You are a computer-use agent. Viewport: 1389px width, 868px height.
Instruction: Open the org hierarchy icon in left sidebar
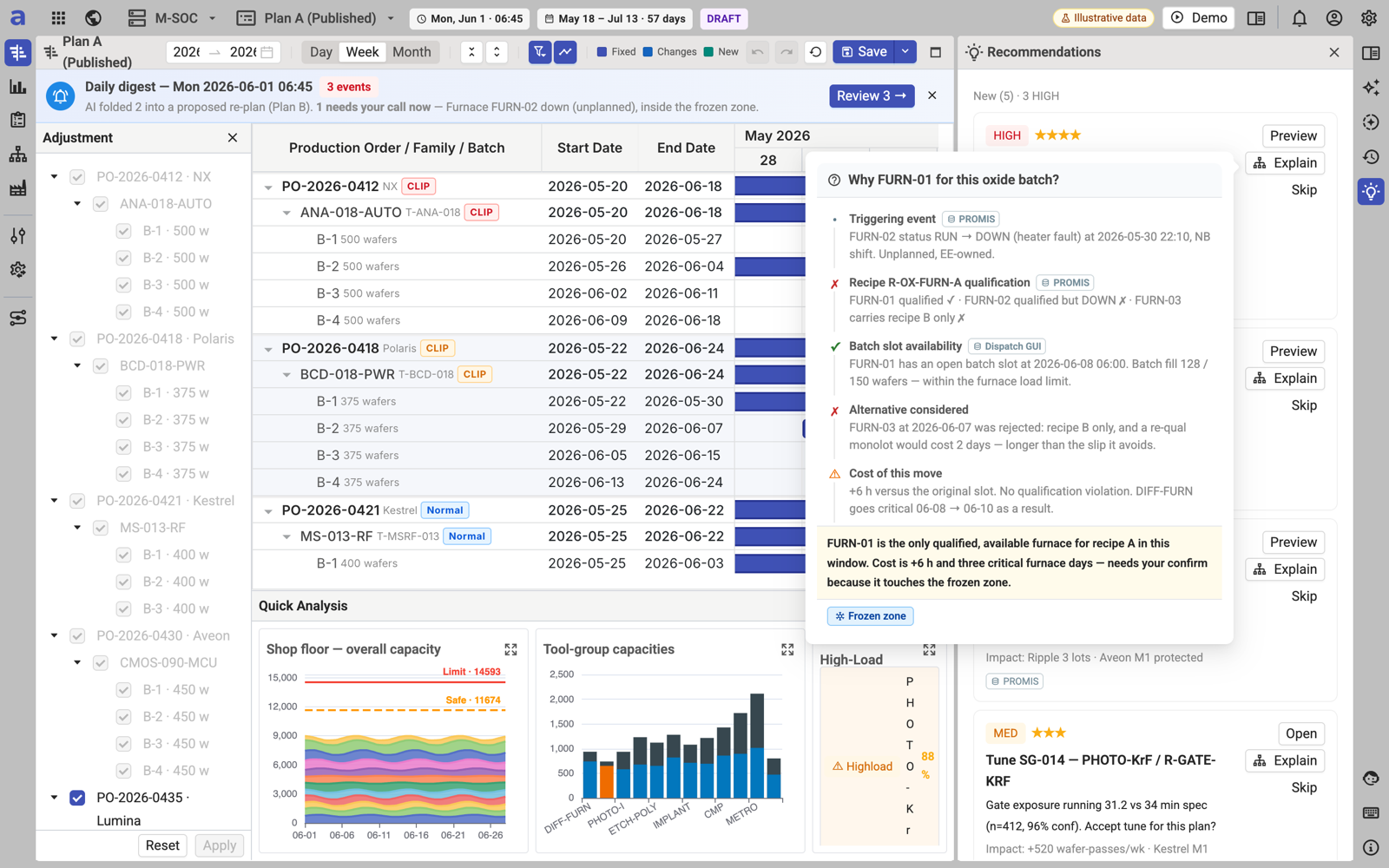coord(17,155)
